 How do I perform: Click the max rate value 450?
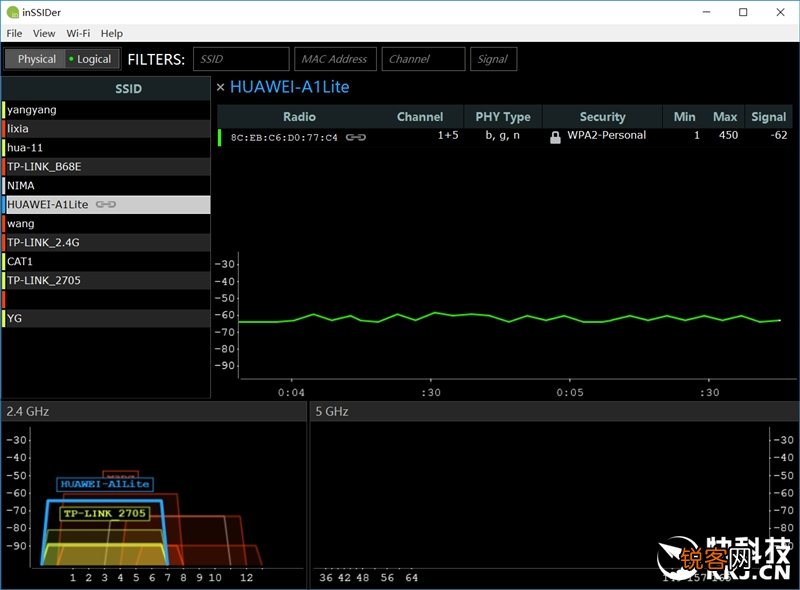tap(728, 135)
